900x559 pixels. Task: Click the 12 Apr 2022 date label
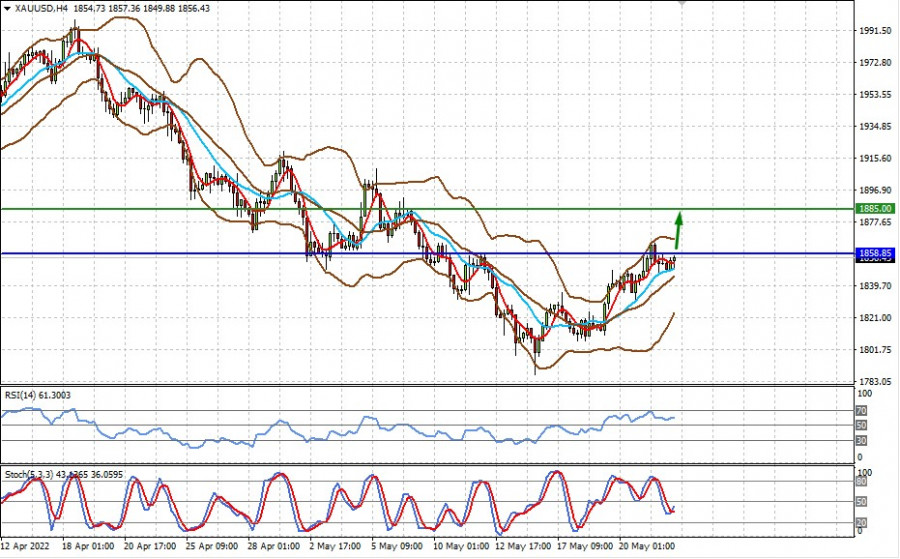click(26, 547)
